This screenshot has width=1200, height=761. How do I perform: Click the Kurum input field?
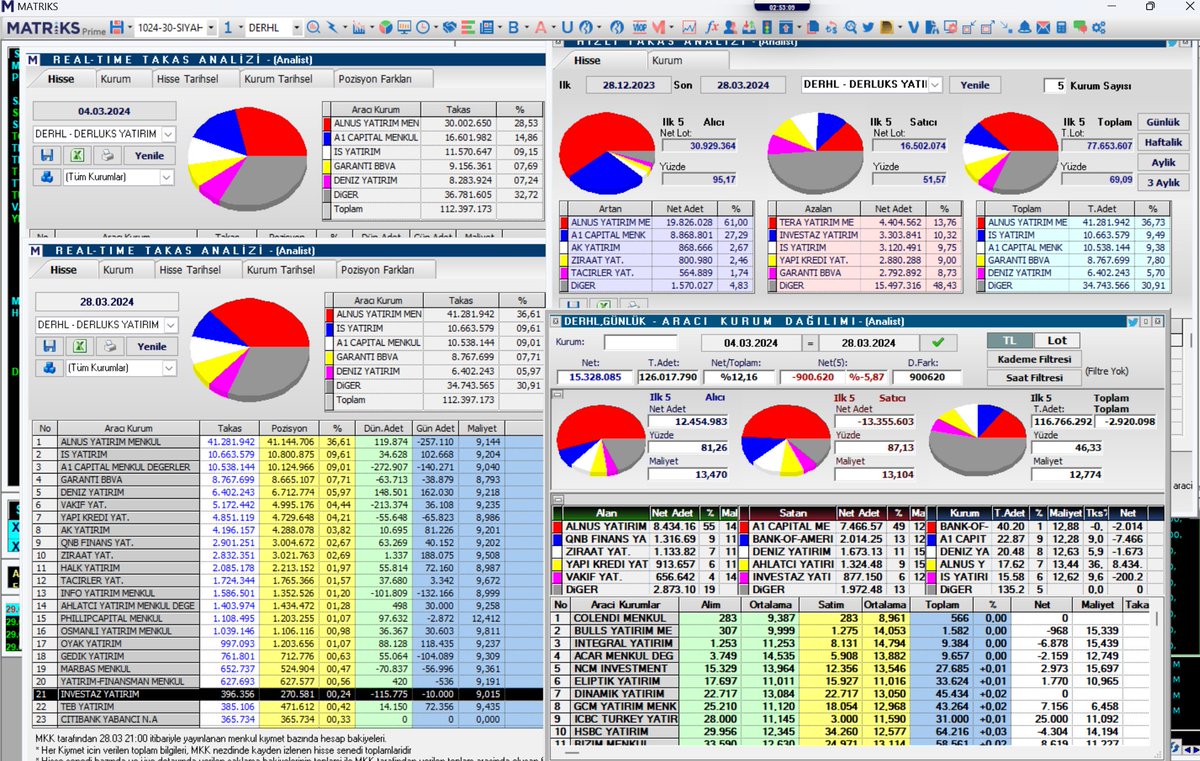click(640, 342)
